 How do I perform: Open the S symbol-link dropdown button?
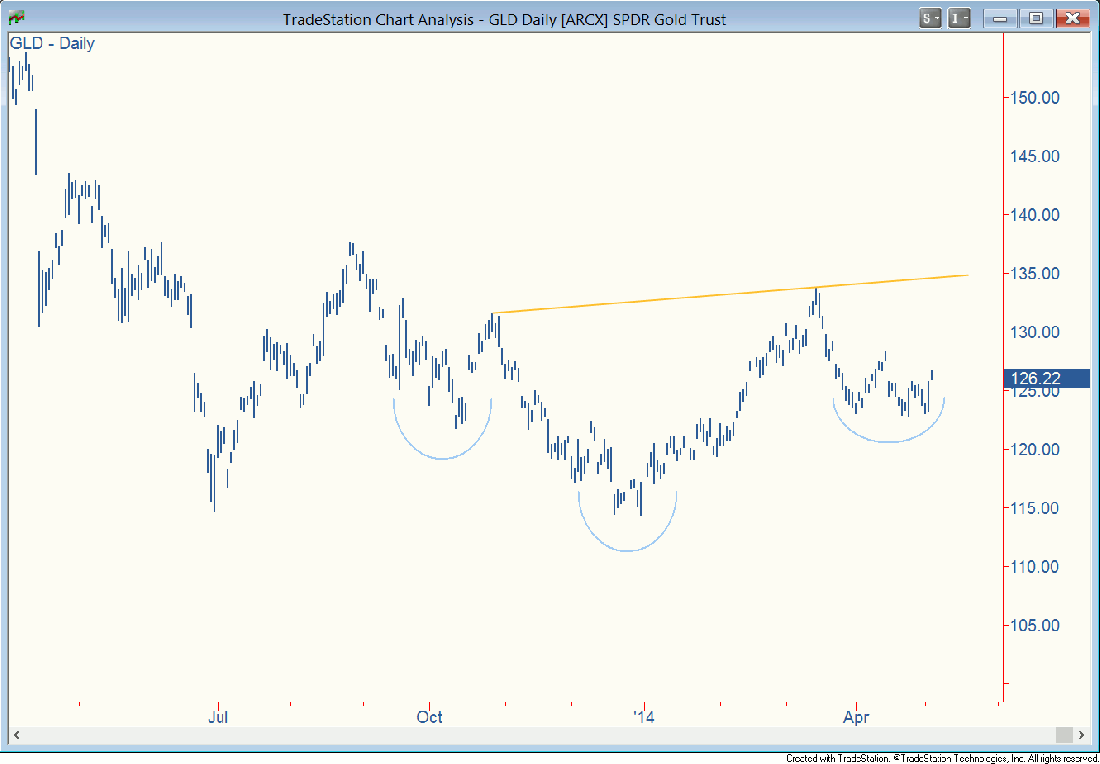coord(930,18)
